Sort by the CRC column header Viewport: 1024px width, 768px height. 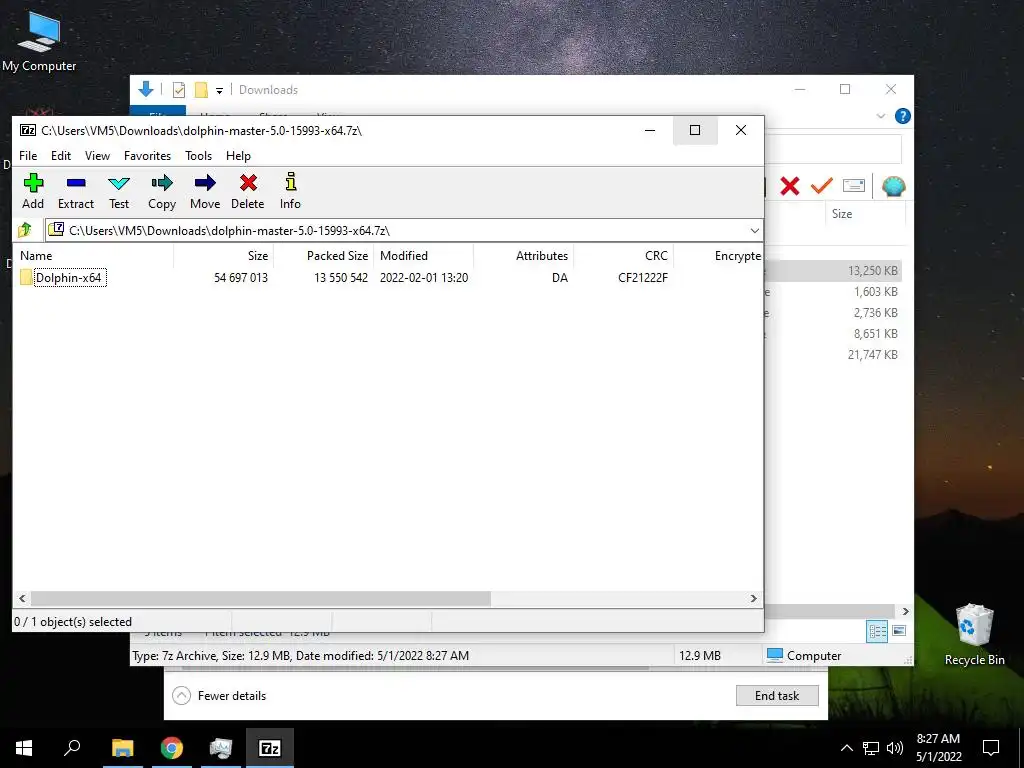pyautogui.click(x=624, y=255)
